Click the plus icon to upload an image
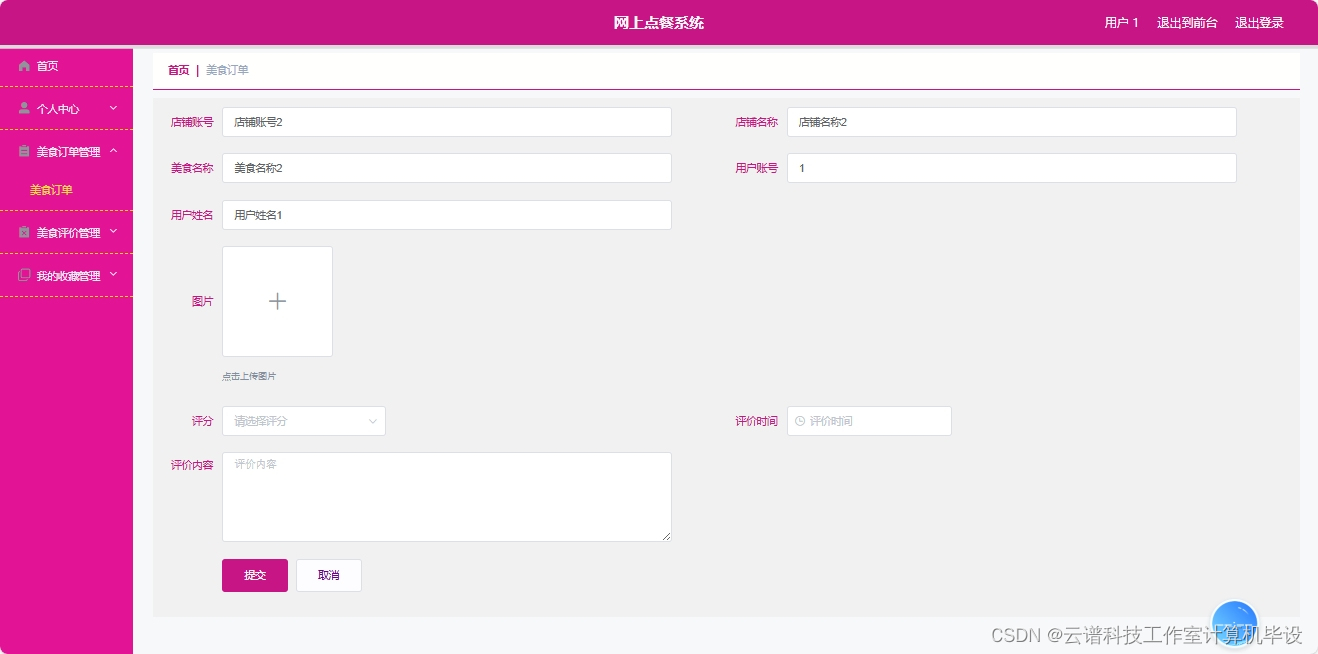 point(277,301)
